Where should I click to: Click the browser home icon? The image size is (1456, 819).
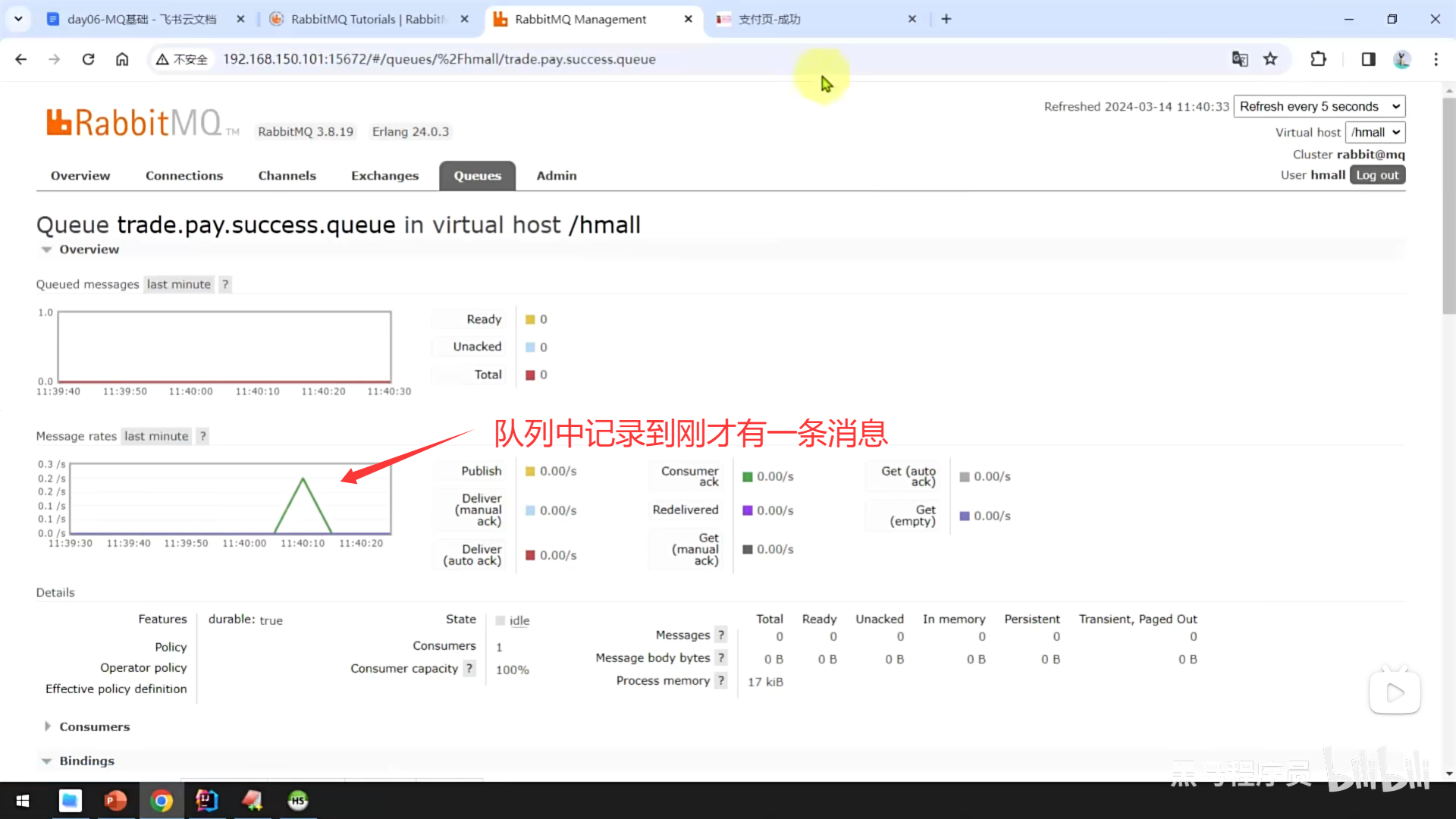pos(122,59)
